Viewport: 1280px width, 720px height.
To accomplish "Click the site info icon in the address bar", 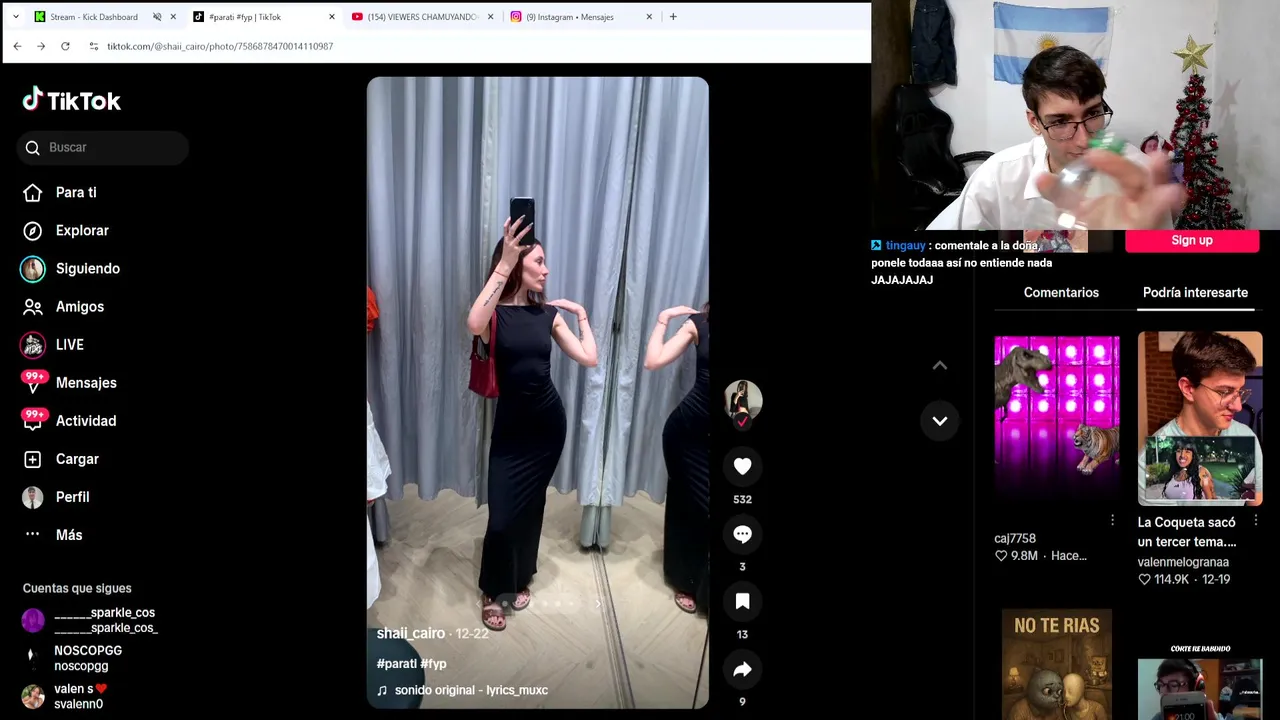I will click(93, 47).
